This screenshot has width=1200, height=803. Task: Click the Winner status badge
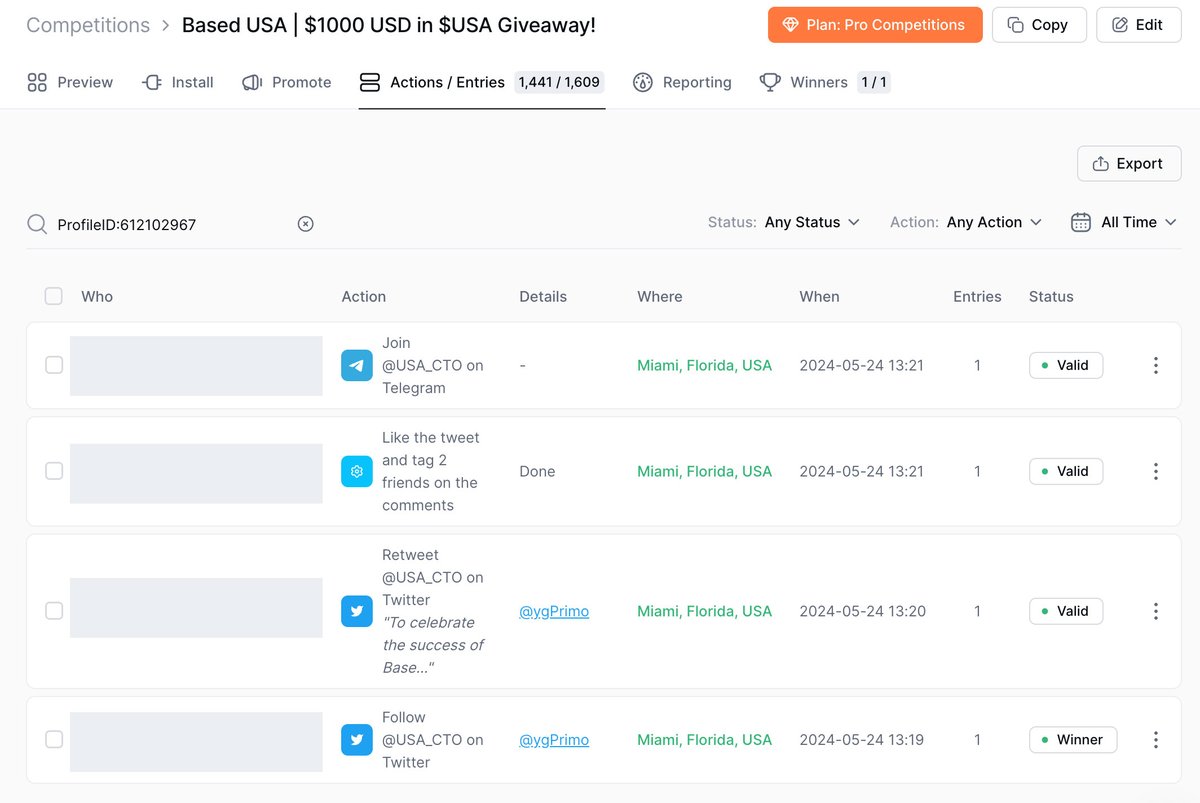click(x=1073, y=740)
